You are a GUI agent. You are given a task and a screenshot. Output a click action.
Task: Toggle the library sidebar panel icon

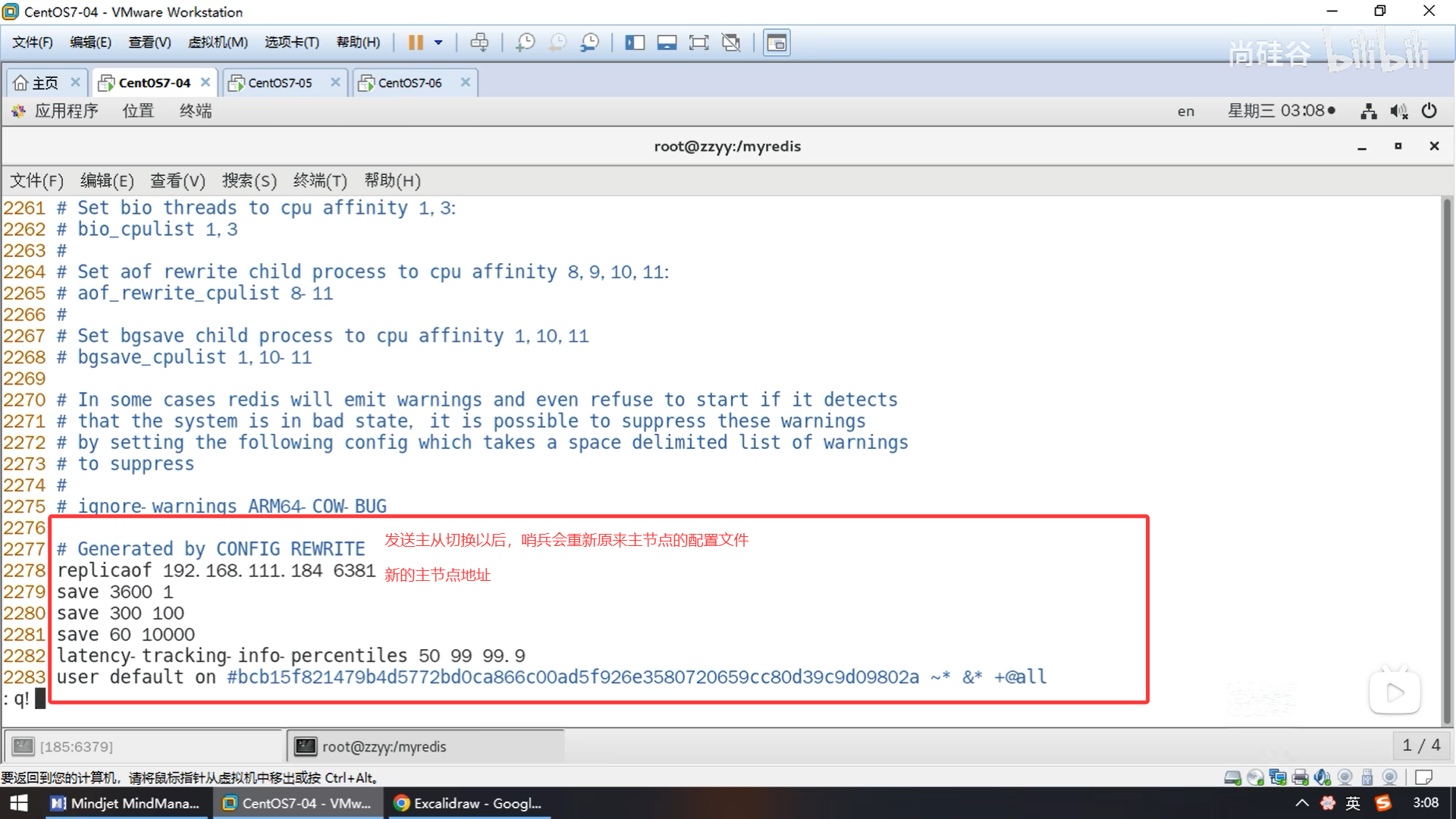pos(635,42)
